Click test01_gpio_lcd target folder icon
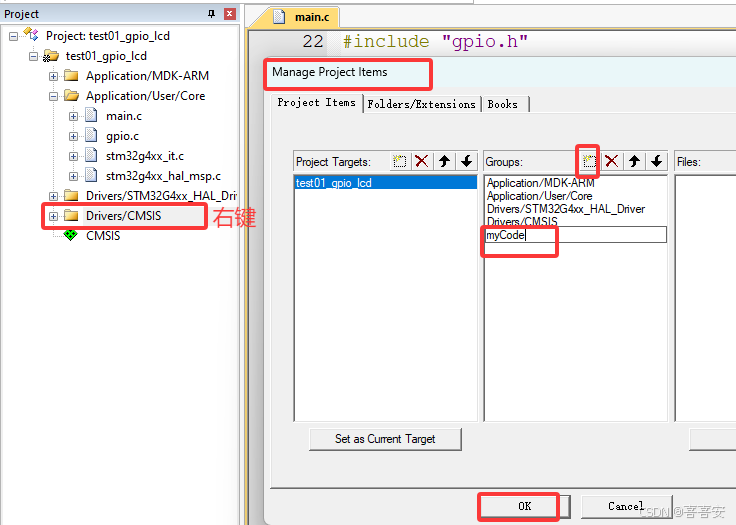Screen dimensions: 736x525 (51, 56)
